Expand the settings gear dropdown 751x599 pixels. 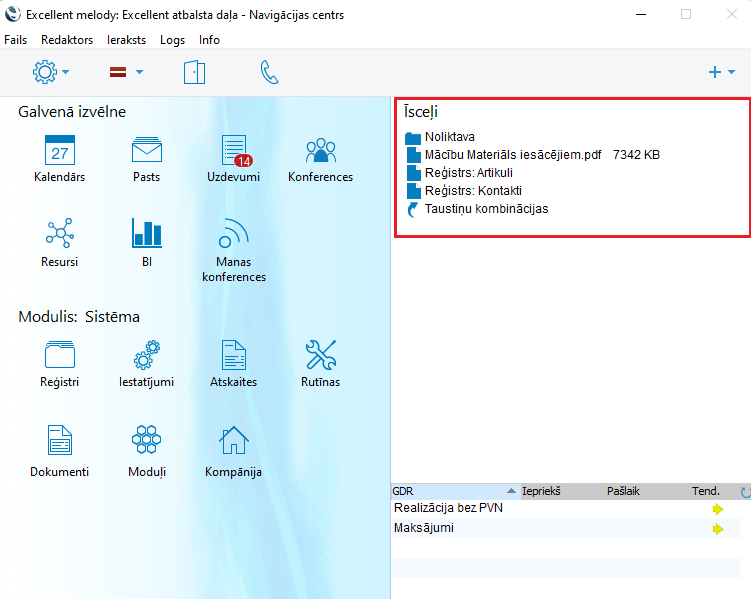point(51,72)
